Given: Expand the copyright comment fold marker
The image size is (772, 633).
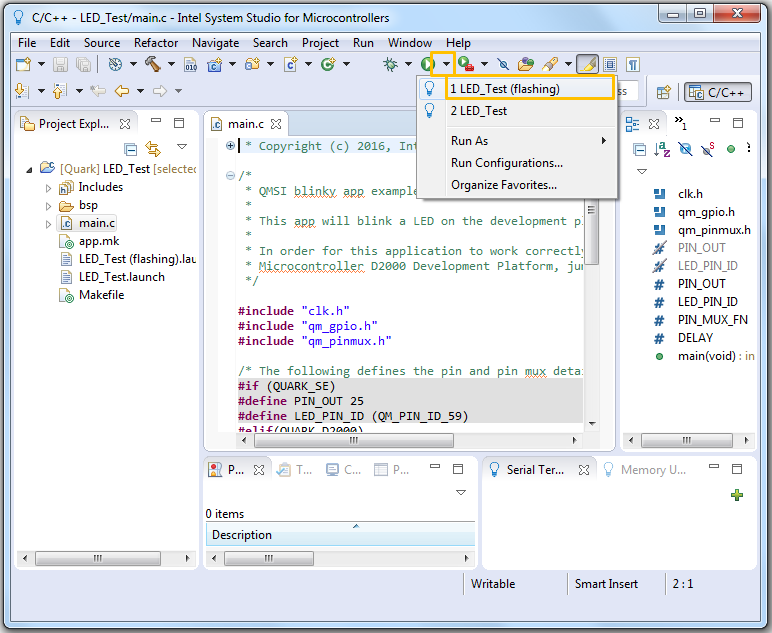Looking at the screenshot, I should (230, 146).
